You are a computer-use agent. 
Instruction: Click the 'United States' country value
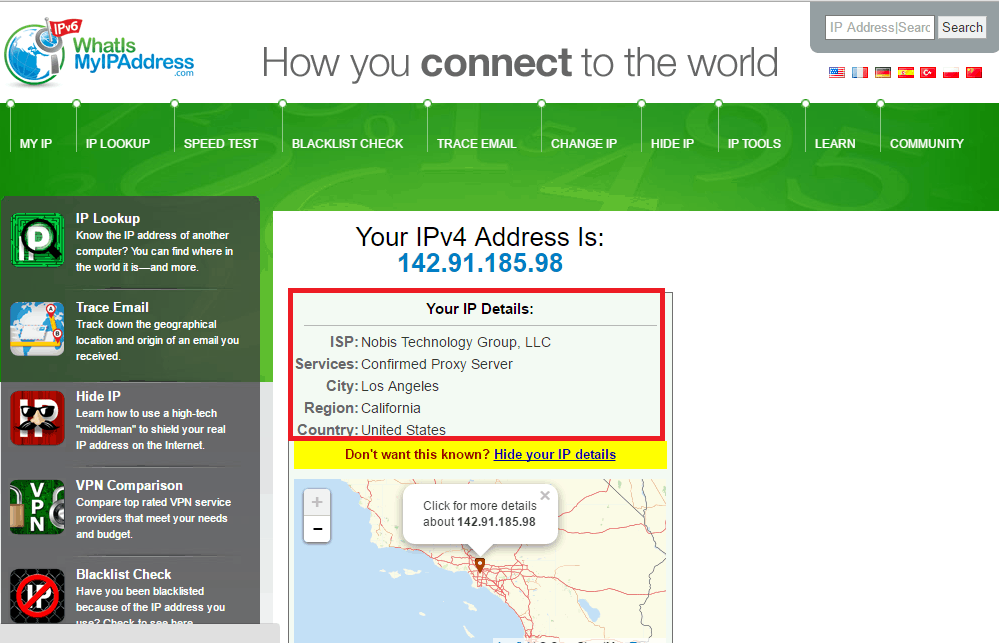click(403, 430)
